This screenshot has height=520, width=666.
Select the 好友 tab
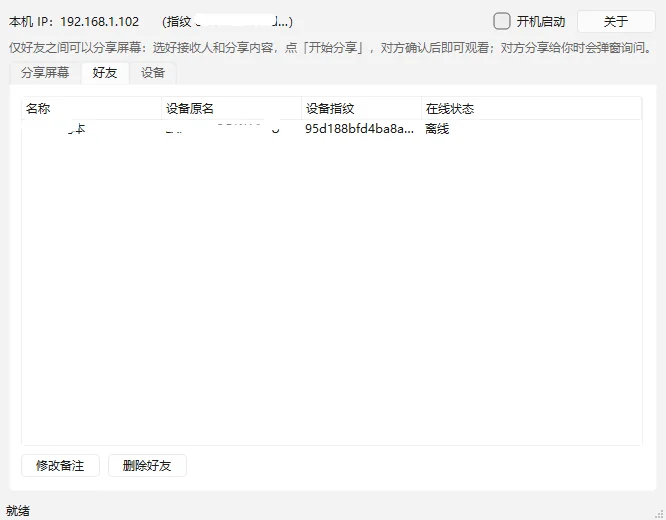tap(105, 73)
